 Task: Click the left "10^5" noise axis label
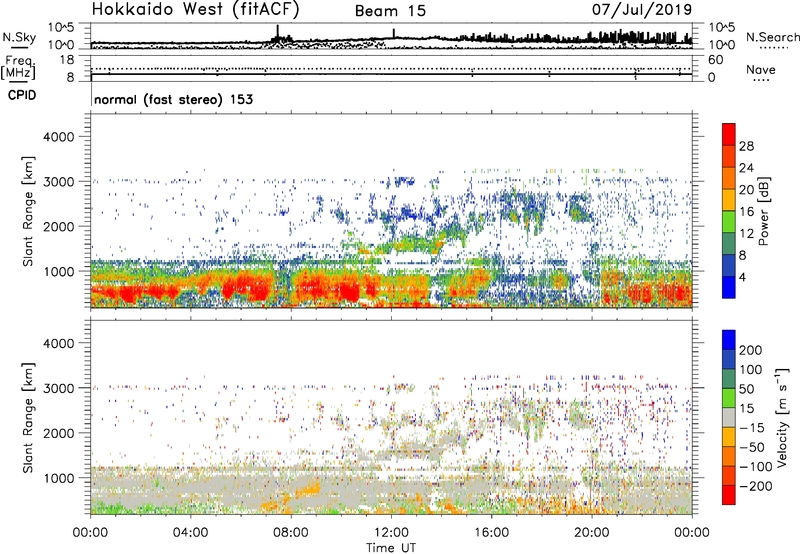(x=61, y=28)
